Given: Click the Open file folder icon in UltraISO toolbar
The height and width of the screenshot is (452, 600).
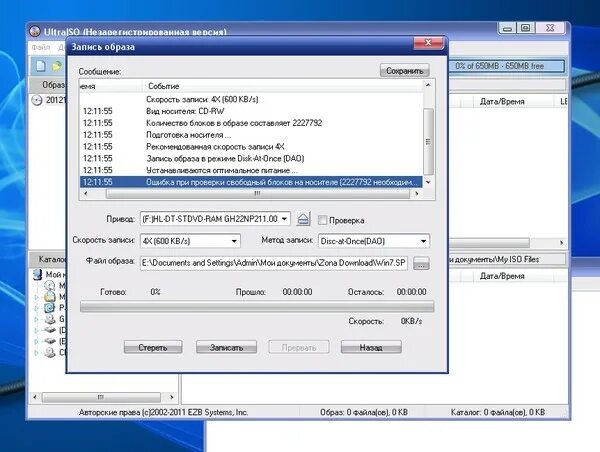Looking at the screenshot, I should [57, 66].
